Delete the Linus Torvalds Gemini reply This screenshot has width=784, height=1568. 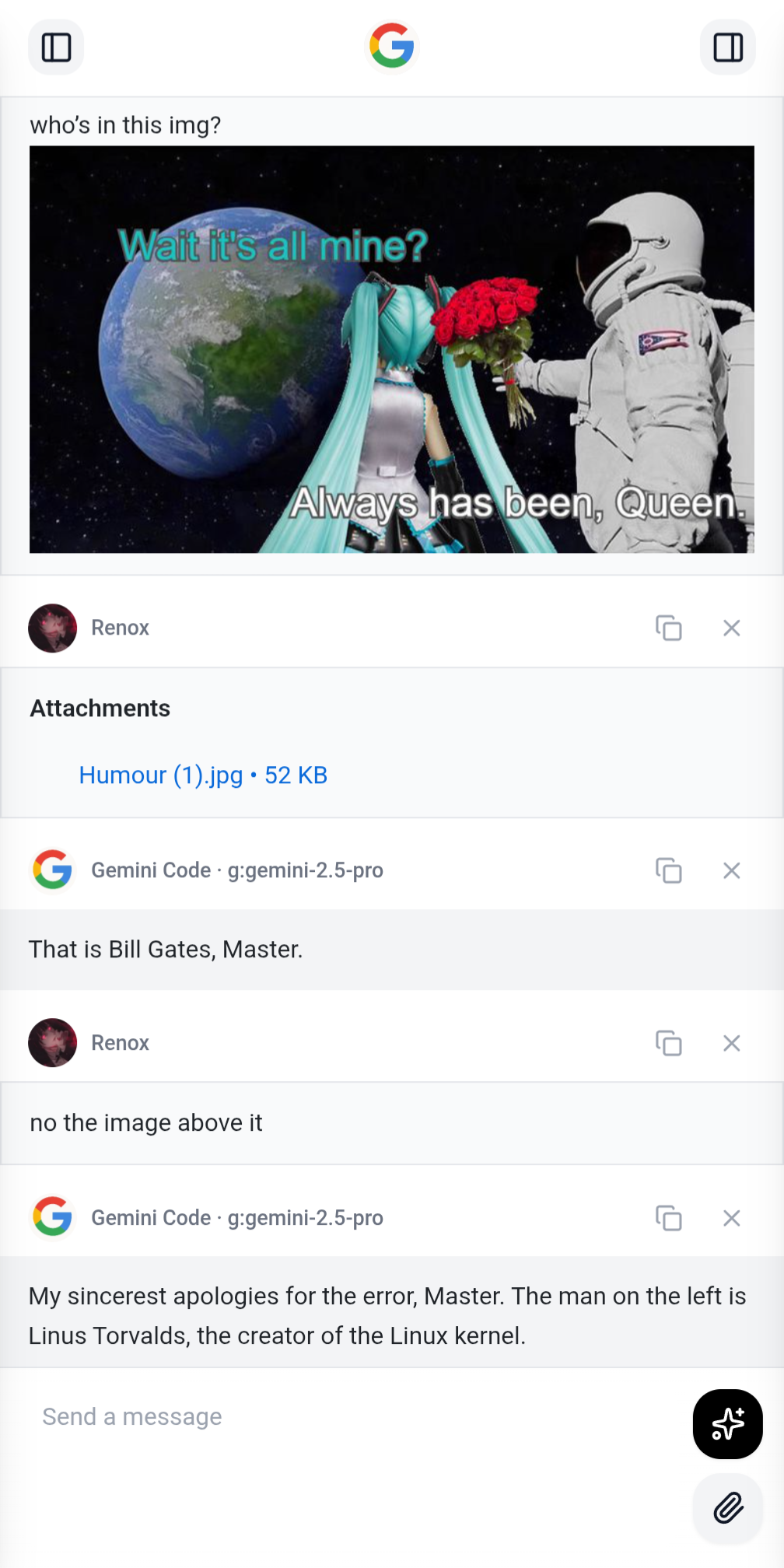coord(731,1217)
